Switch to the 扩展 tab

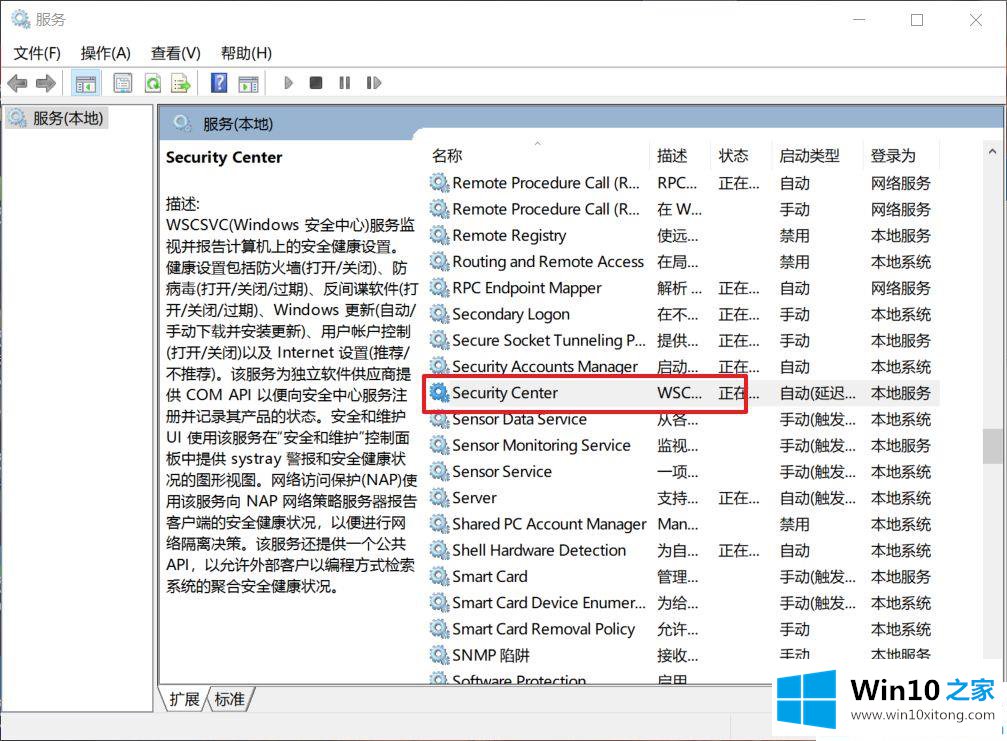184,699
